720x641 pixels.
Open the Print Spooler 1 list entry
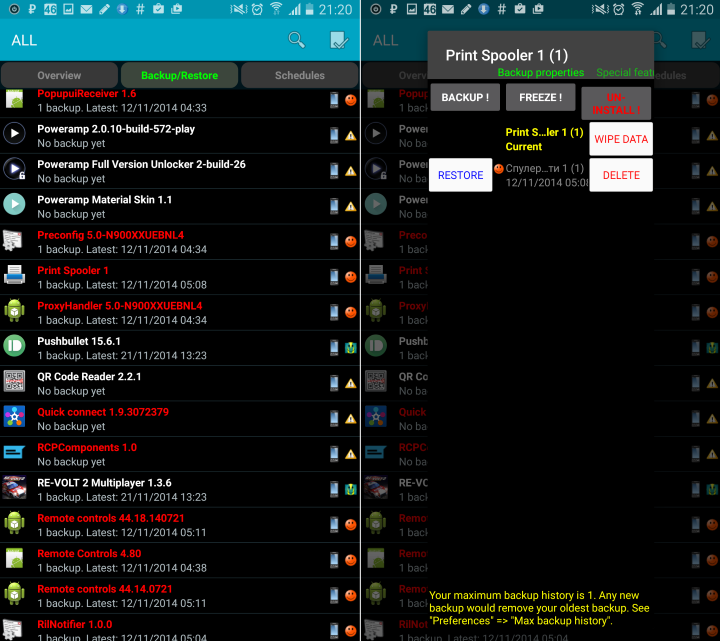click(x=180, y=277)
